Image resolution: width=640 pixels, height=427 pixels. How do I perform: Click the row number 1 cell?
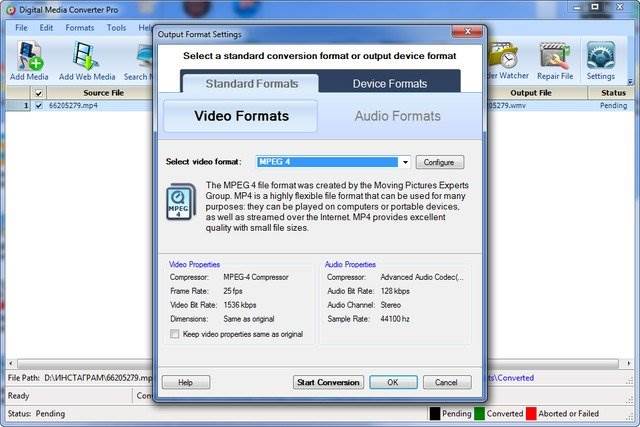[19, 106]
